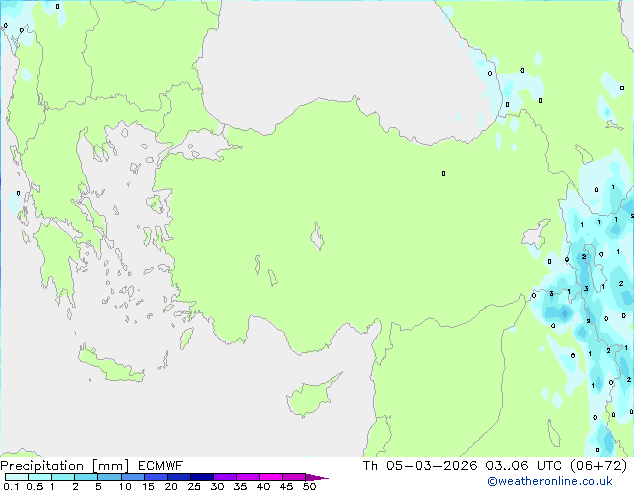The image size is (634, 490).
Task: Select the Precipitation [mm] title text
Action: coord(65,466)
